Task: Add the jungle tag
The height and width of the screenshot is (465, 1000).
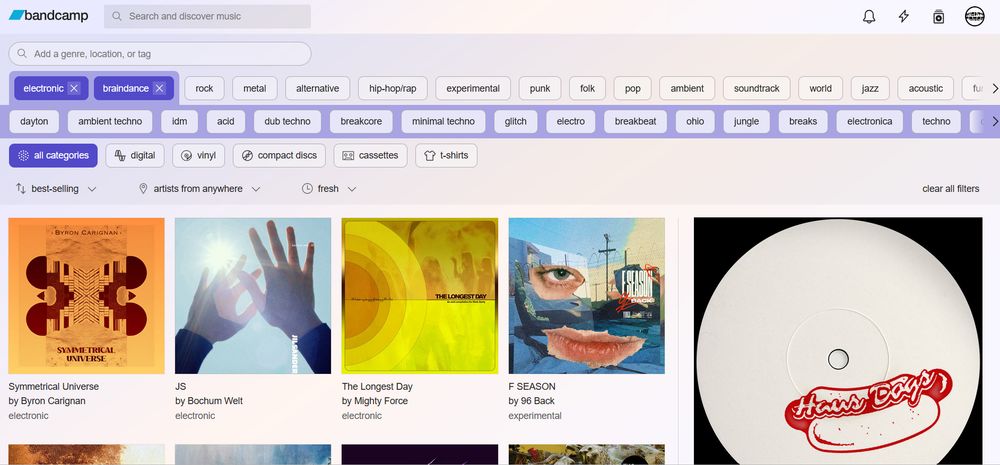Action: click(x=746, y=121)
